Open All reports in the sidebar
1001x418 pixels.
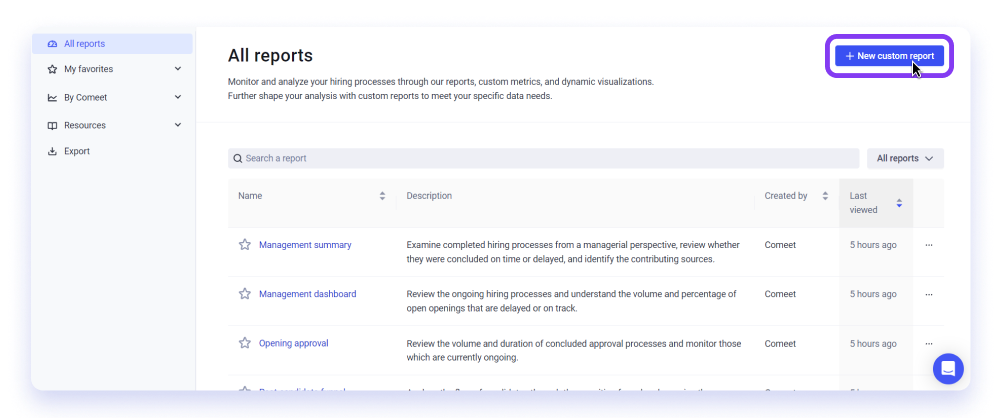coord(112,44)
